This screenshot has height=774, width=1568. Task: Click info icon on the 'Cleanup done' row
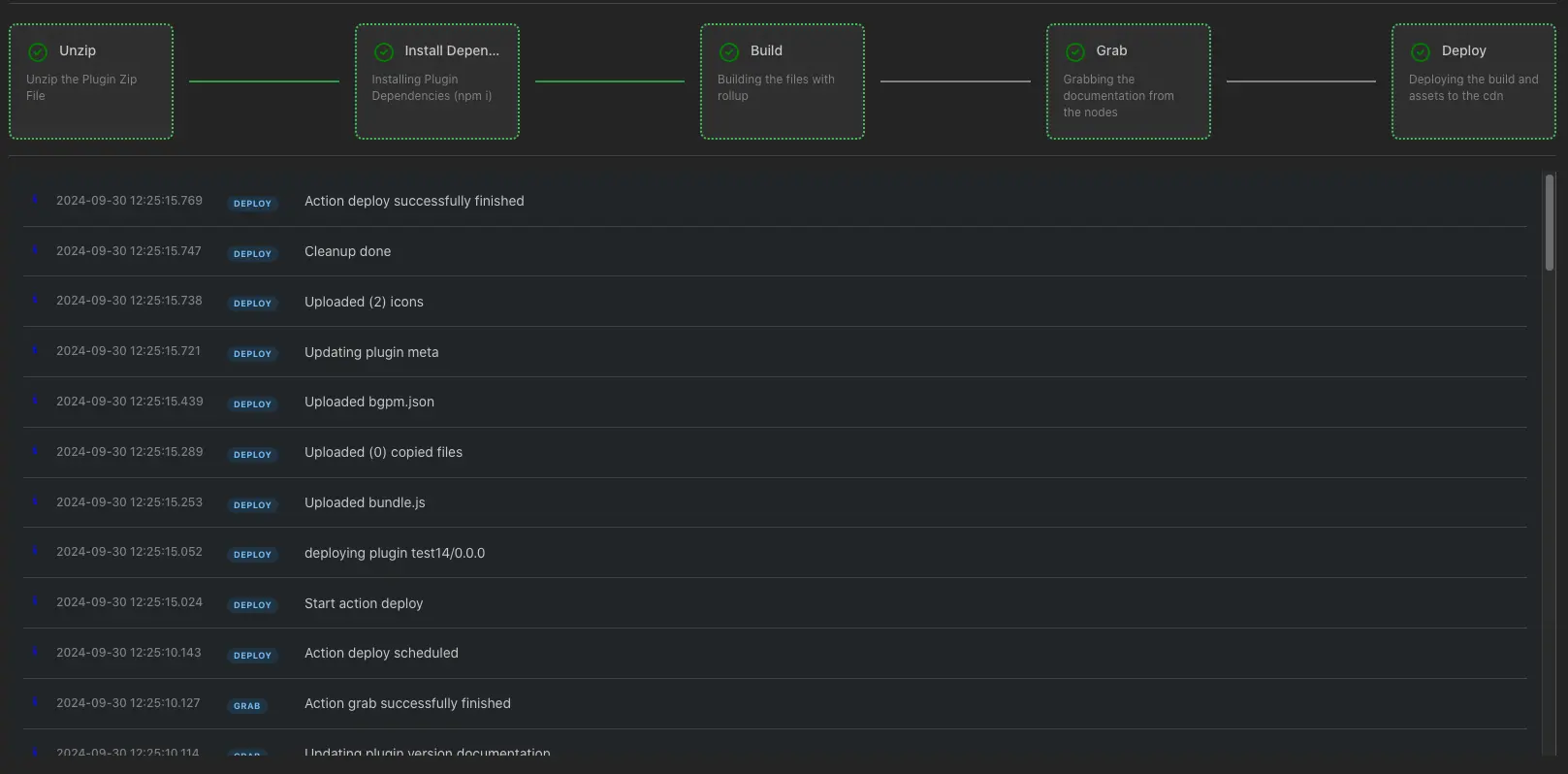(35, 250)
